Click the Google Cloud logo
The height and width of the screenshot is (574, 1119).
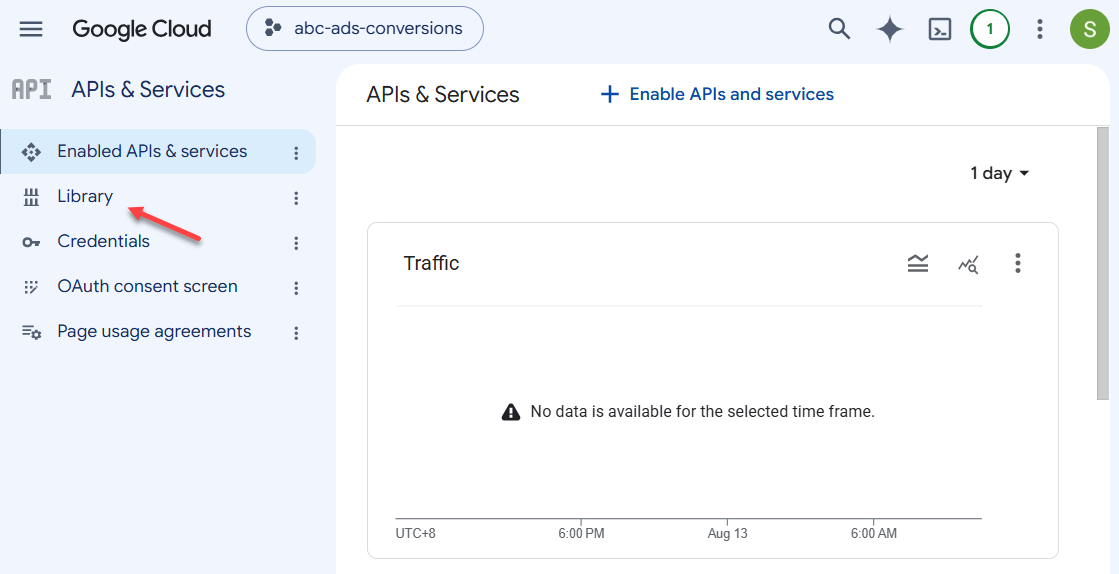click(x=142, y=29)
